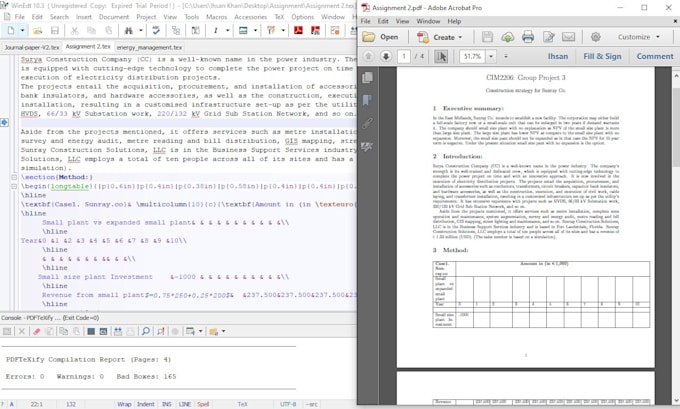The width and height of the screenshot is (680, 409).
Task: Click the envelope email icon in Acrobat
Action: (x=569, y=37)
